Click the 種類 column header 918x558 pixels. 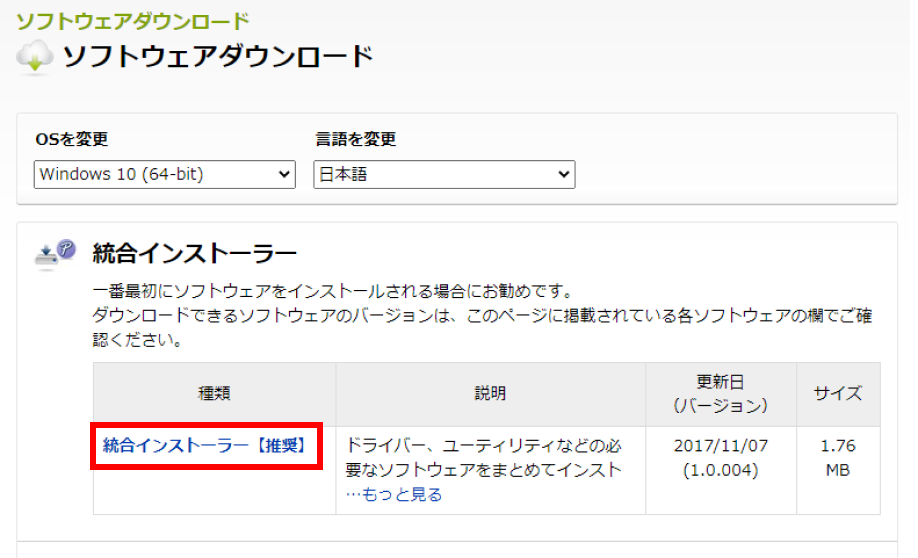coord(214,393)
